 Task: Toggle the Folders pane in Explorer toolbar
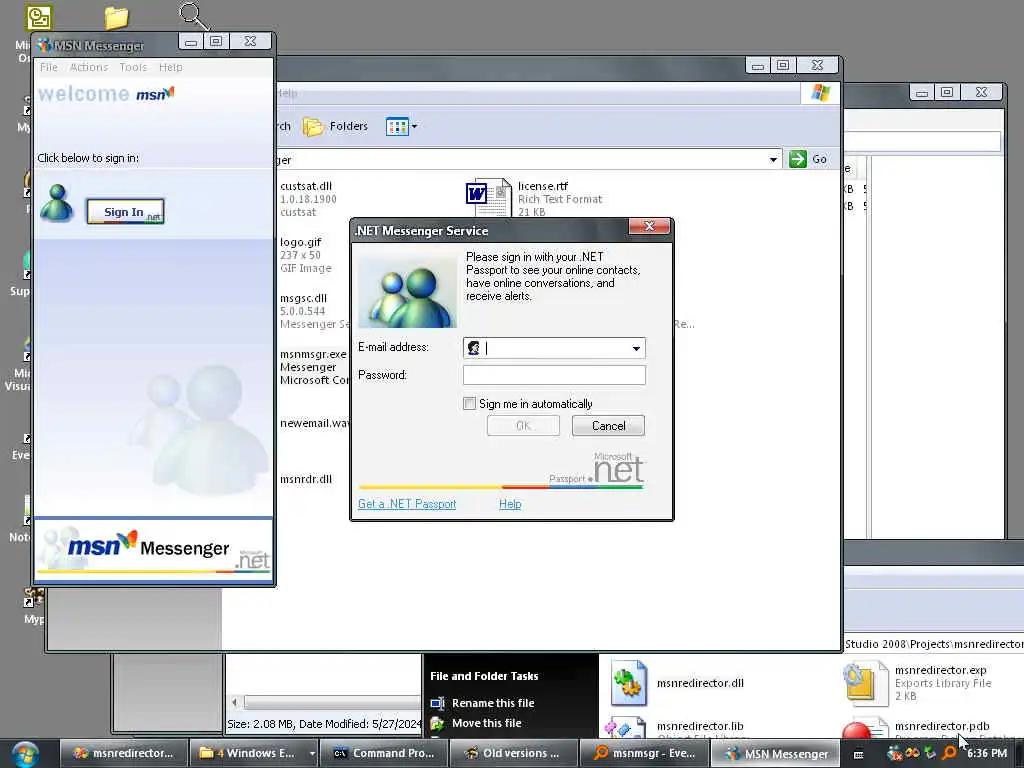[x=336, y=126]
